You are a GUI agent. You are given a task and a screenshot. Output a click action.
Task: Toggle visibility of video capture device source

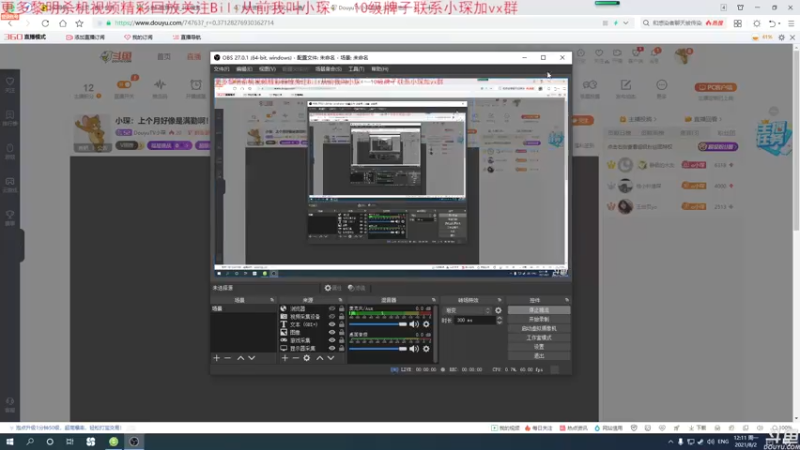click(332, 316)
